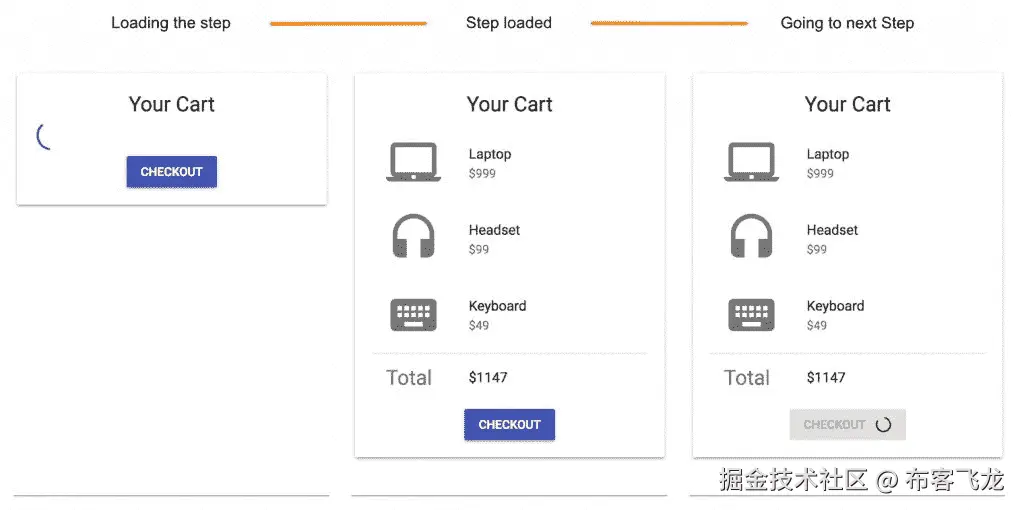1021x510 pixels.
Task: Select the headset icon in the rightmost cart
Action: tap(751, 238)
